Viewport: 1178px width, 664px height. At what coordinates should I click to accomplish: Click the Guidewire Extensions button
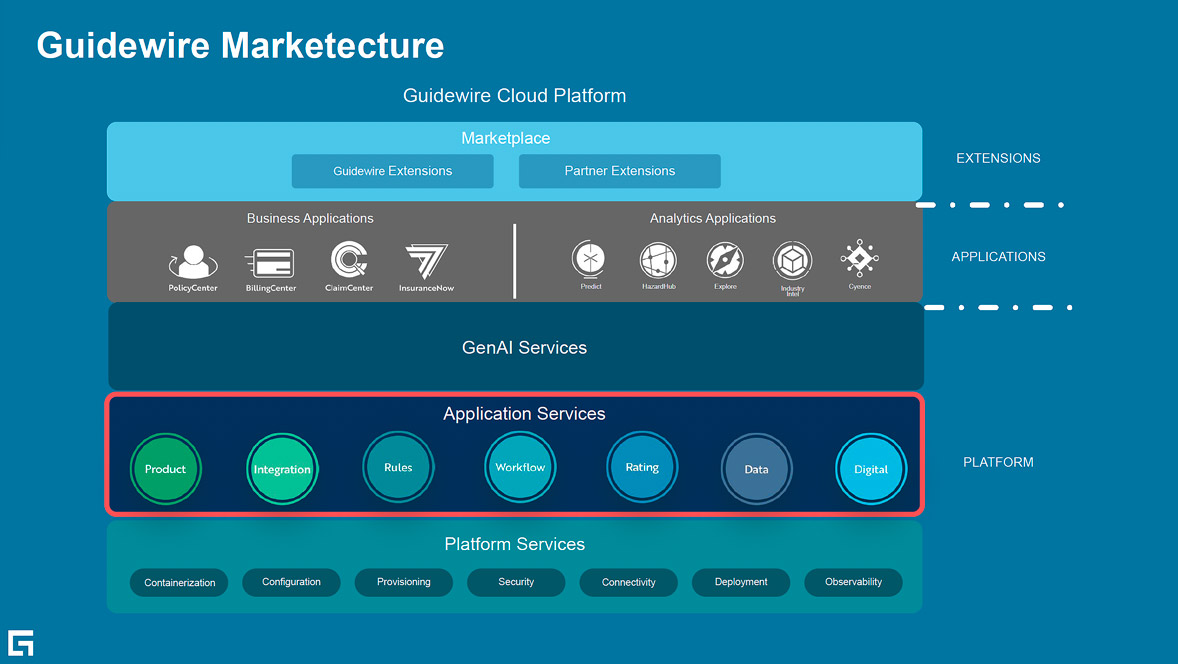pyautogui.click(x=392, y=171)
